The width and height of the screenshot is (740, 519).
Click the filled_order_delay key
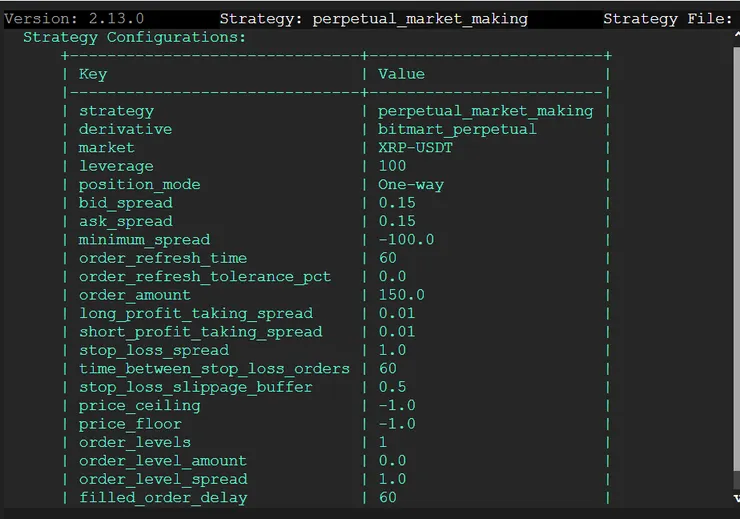click(163, 498)
